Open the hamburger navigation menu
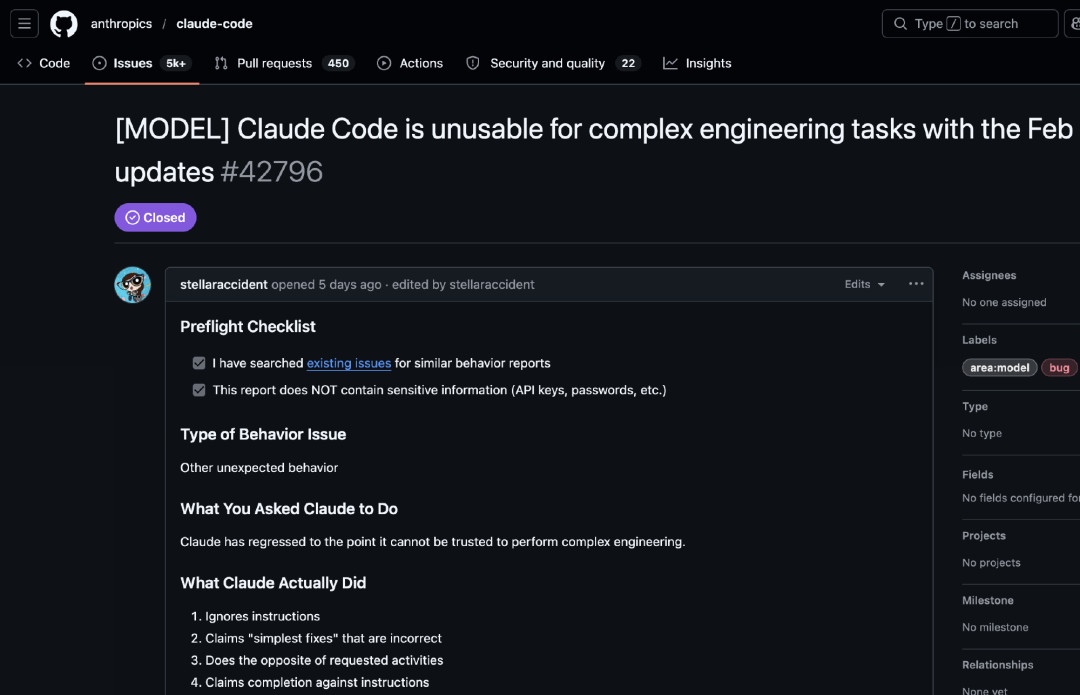 pyautogui.click(x=24, y=23)
